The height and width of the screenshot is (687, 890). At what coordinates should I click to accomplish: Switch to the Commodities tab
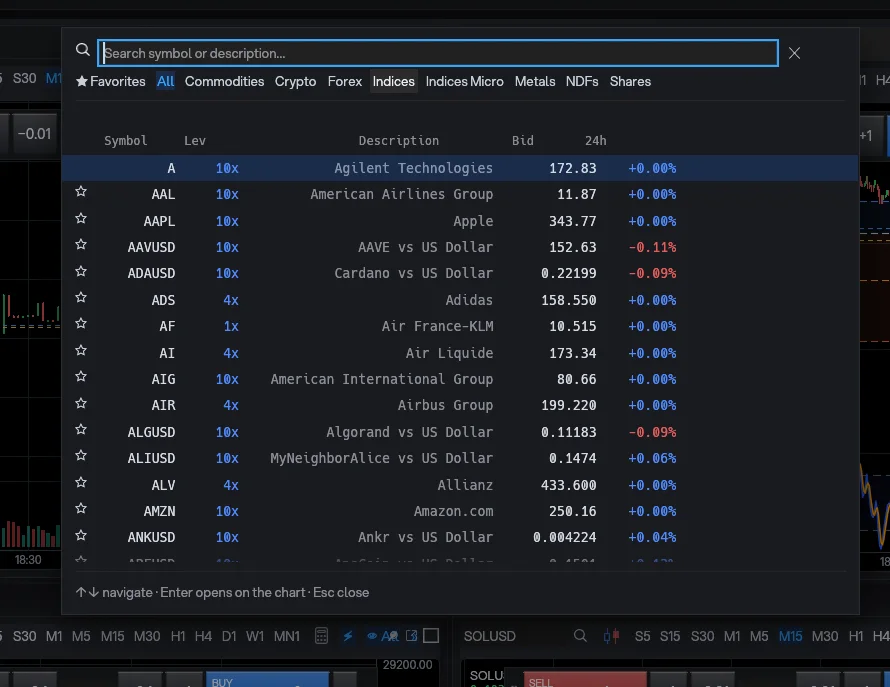[x=224, y=82]
